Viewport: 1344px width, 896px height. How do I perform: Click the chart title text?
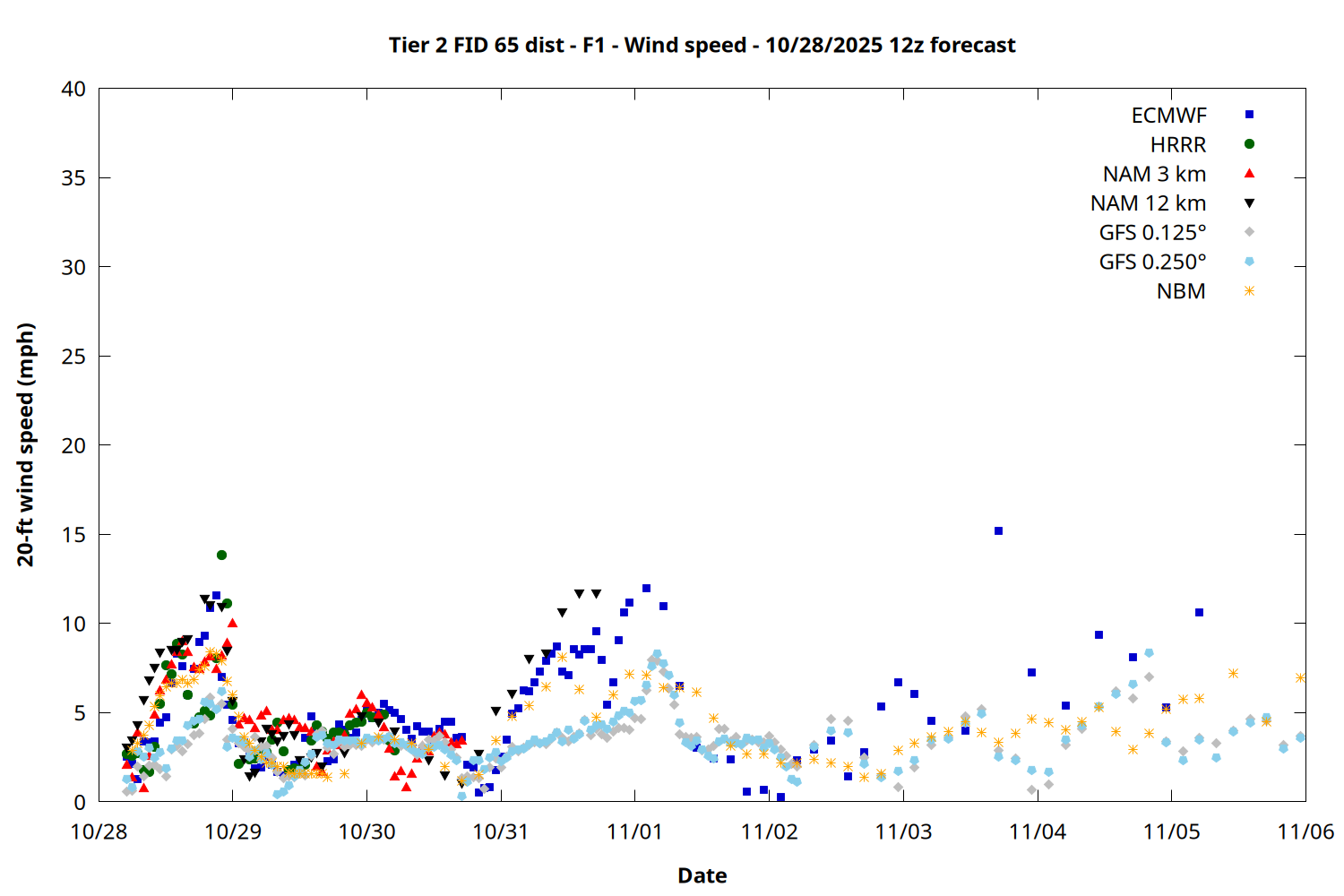[x=702, y=45]
